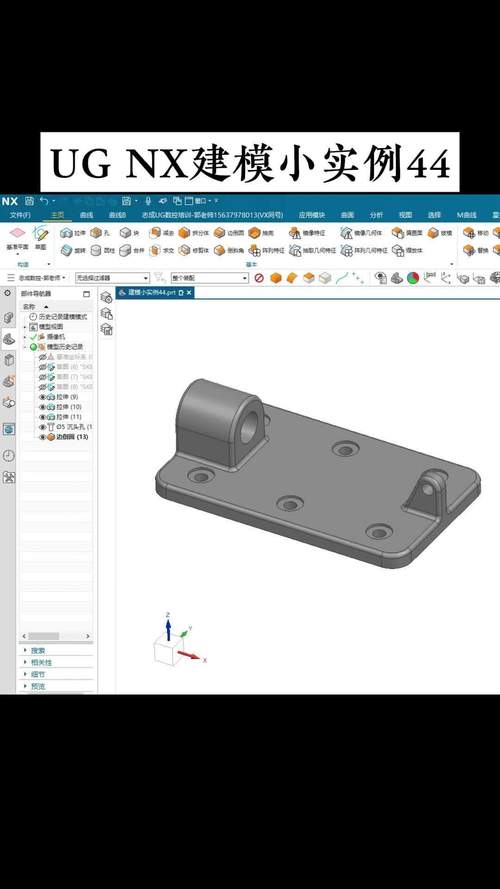The width and height of the screenshot is (500, 889).
Task: Click the red-green shading color wheel icon
Action: [413, 278]
